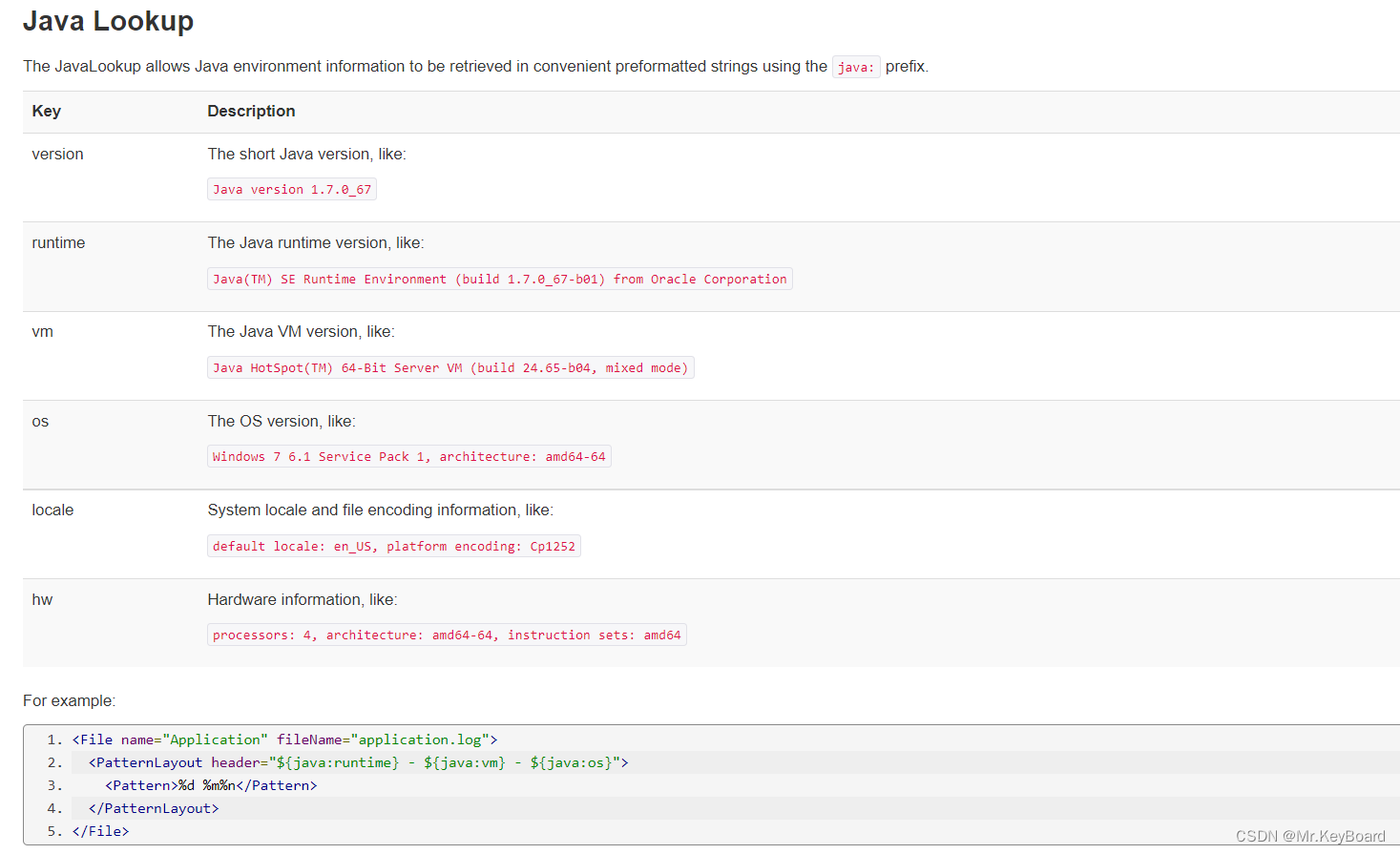Click the intro sentence about JavaLookup

pyautogui.click(x=475, y=67)
